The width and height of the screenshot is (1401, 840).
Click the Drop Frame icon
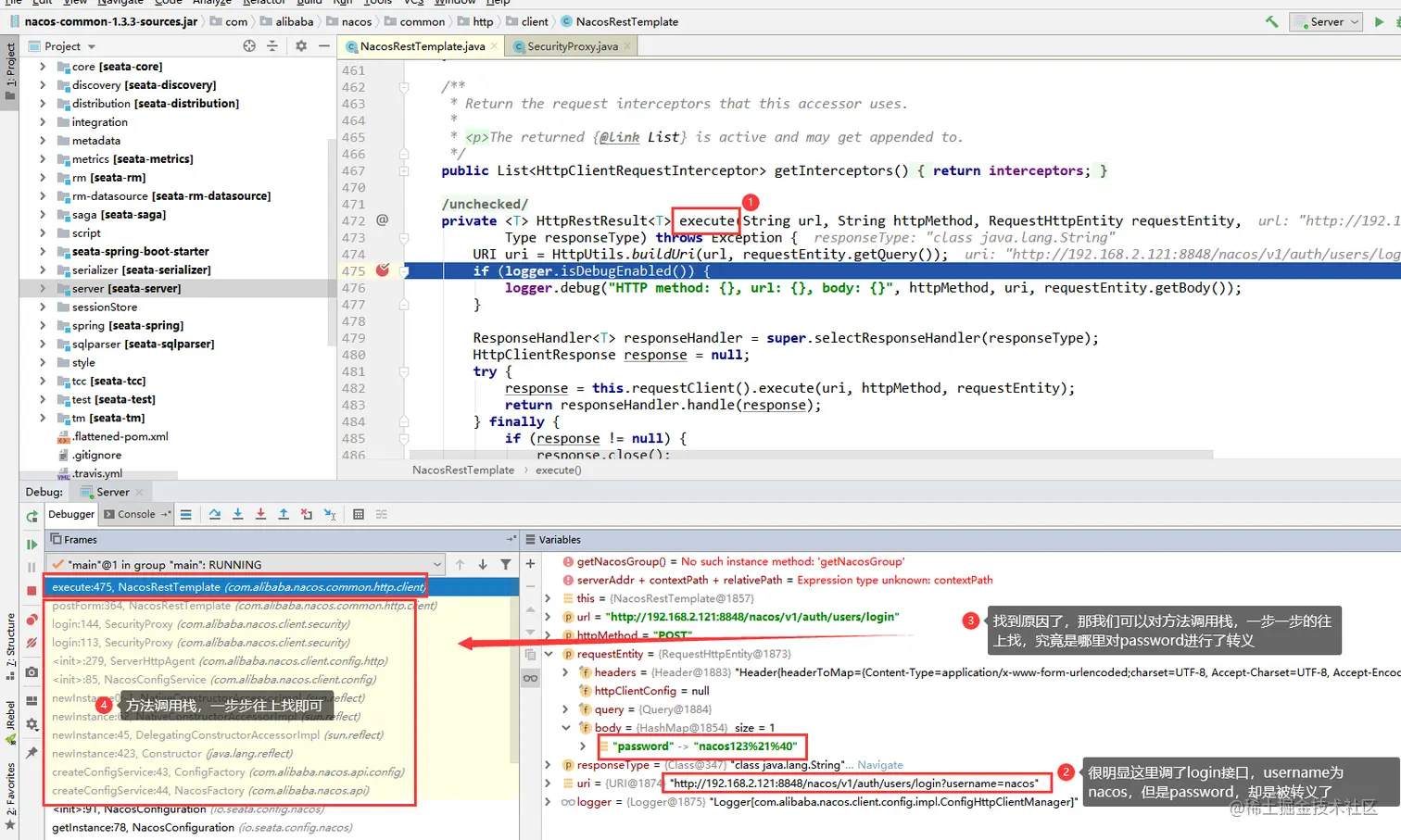pyautogui.click(x=307, y=514)
